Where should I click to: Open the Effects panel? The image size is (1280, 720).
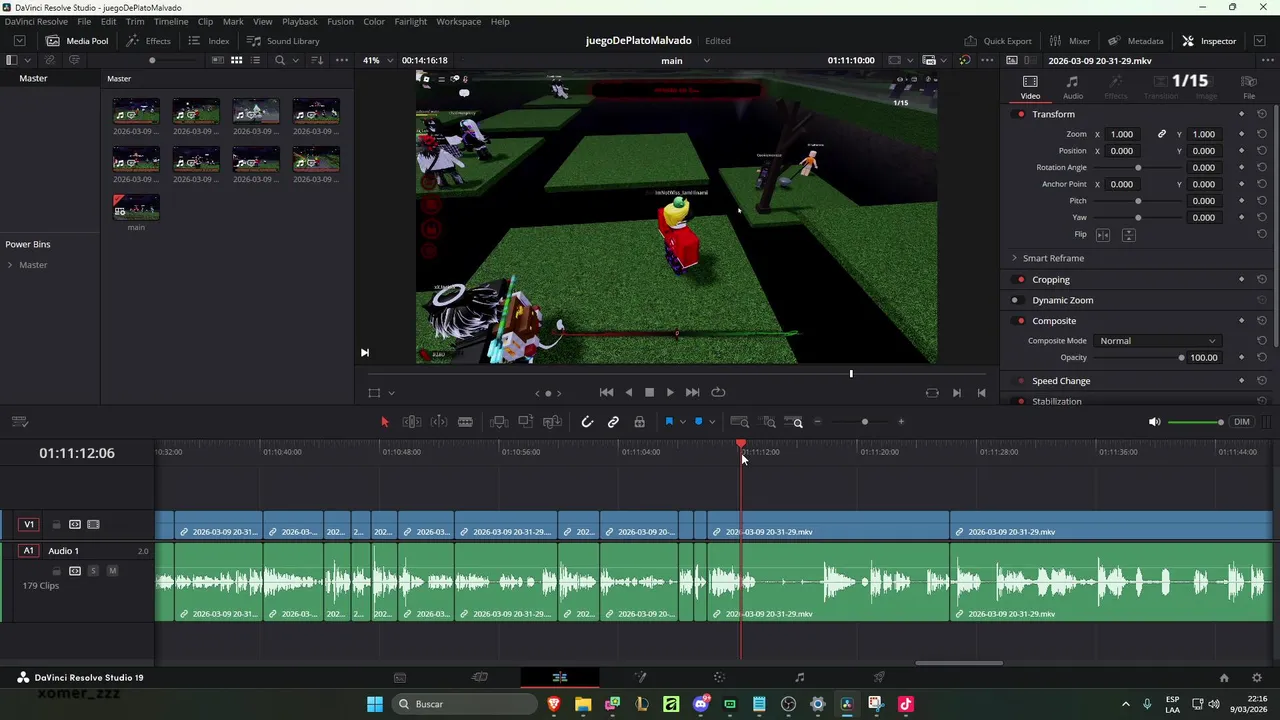click(x=148, y=41)
